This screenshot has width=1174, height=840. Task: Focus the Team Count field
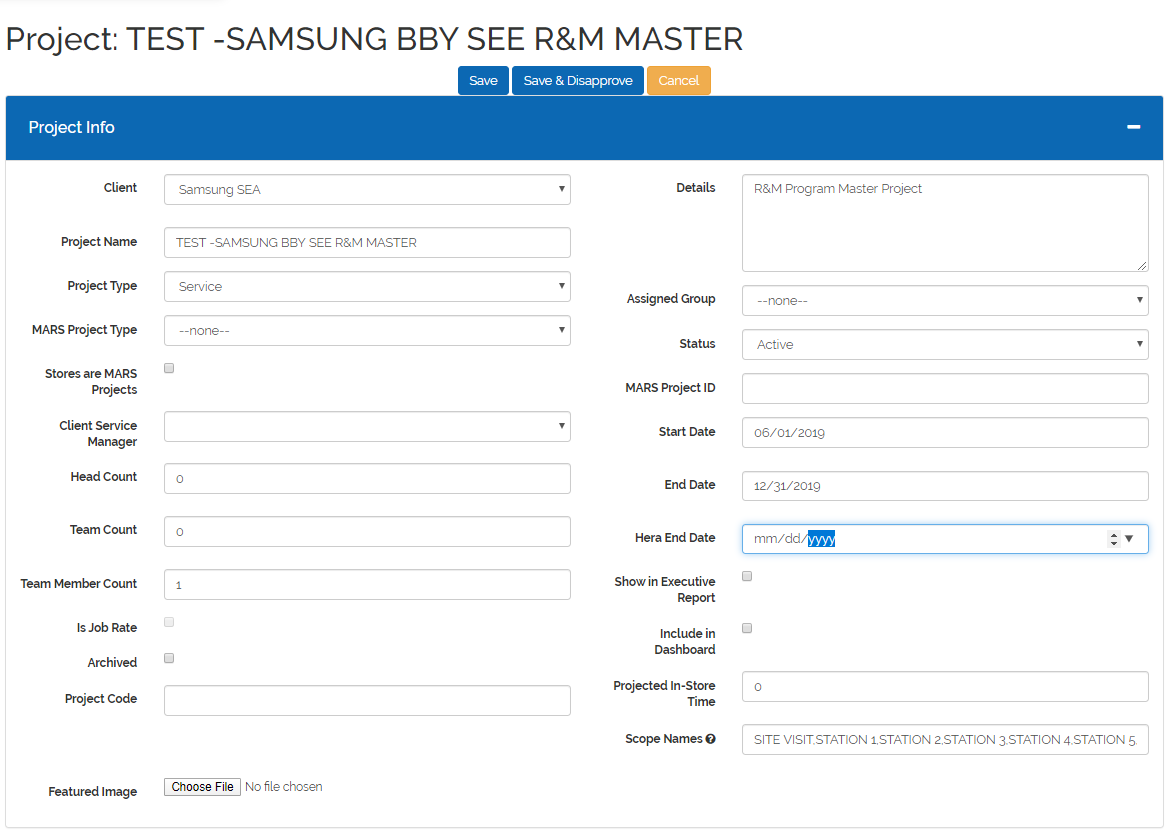(367, 532)
